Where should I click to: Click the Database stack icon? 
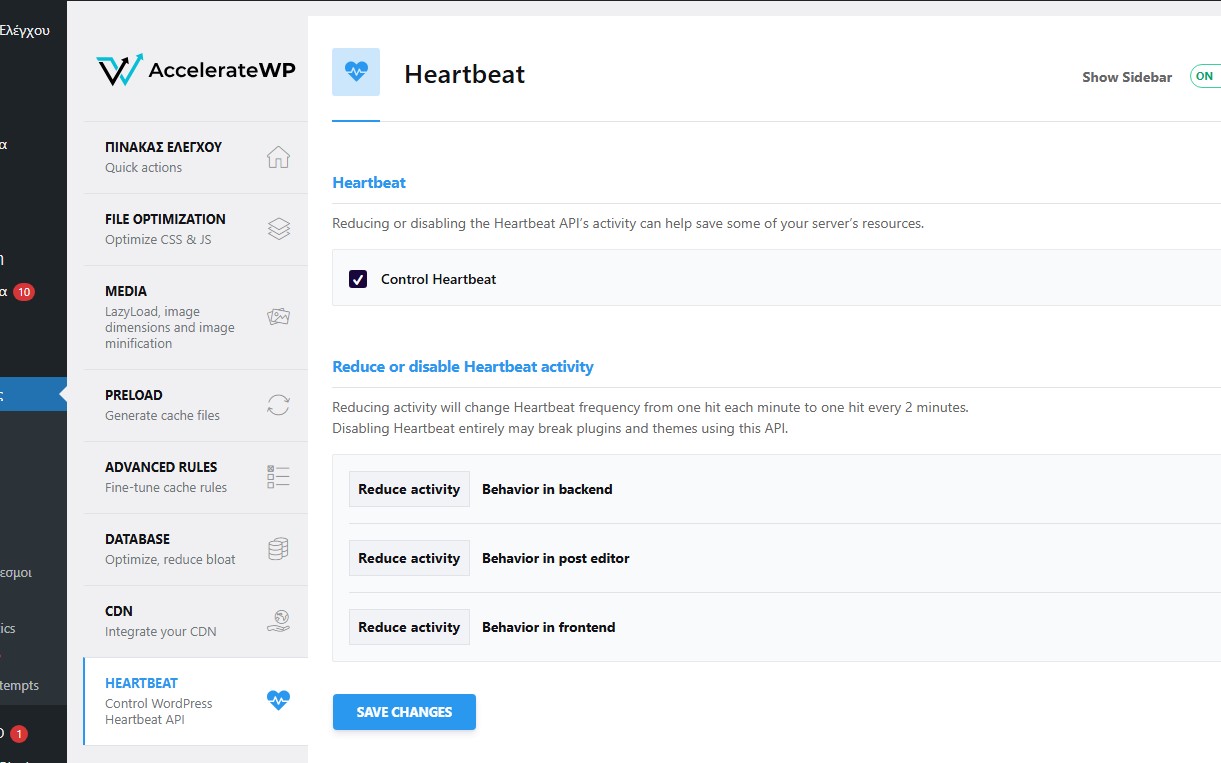point(278,549)
